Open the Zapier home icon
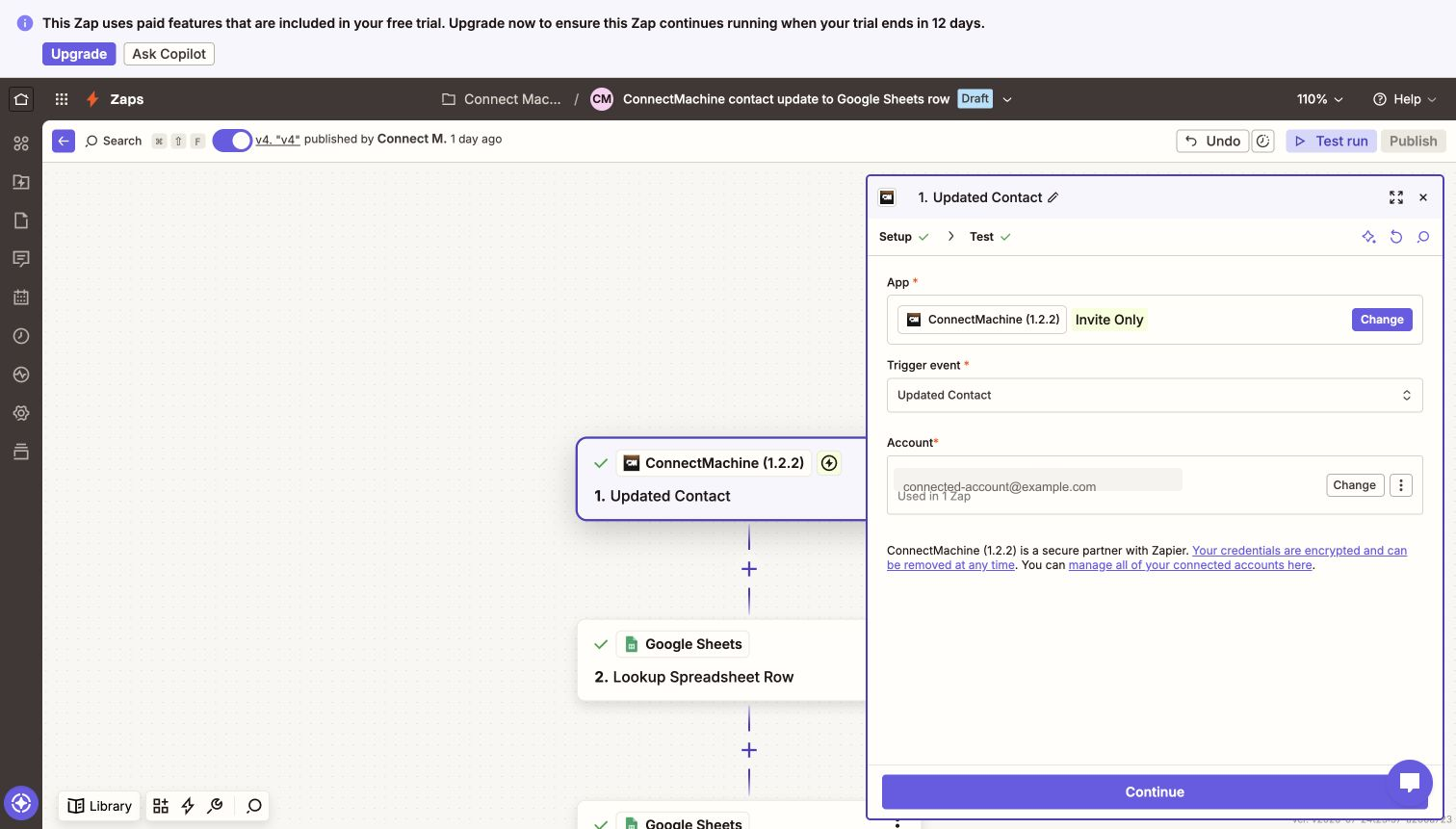The height and width of the screenshot is (829, 1456). (21, 99)
